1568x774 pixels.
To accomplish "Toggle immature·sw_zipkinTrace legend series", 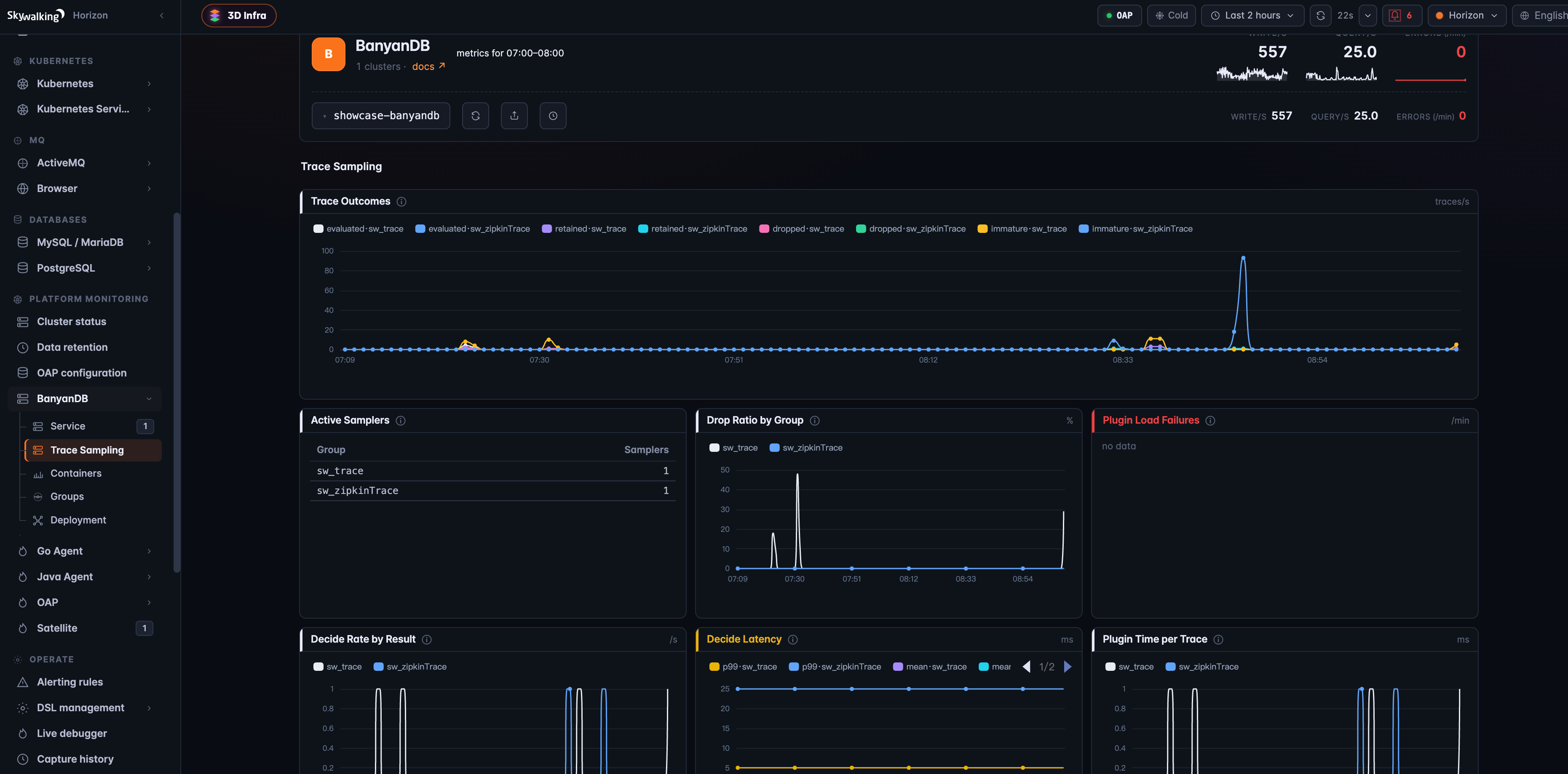I will [x=1136, y=229].
